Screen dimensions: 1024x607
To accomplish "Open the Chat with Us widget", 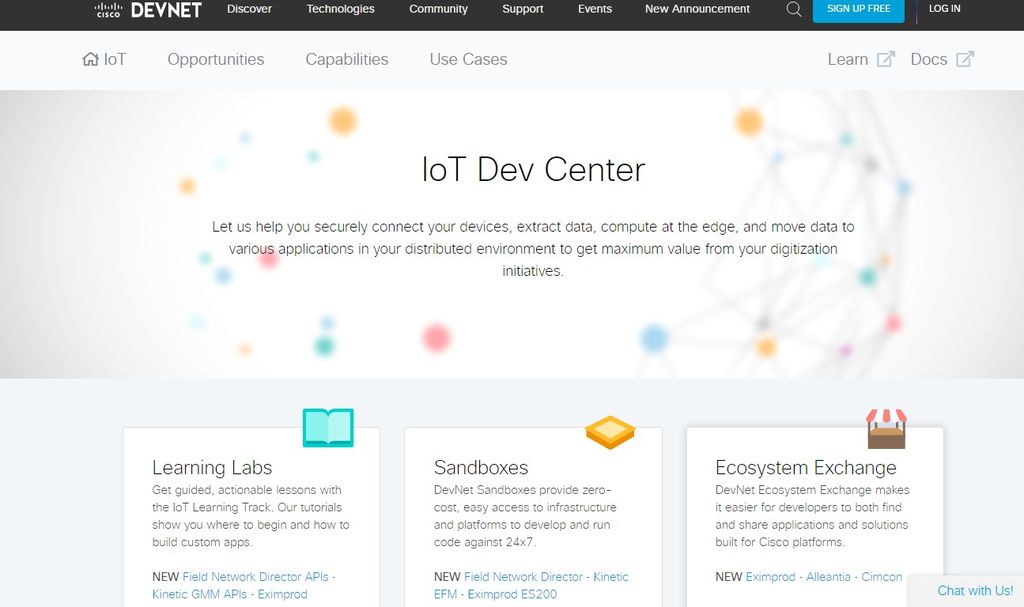I will click(974, 591).
